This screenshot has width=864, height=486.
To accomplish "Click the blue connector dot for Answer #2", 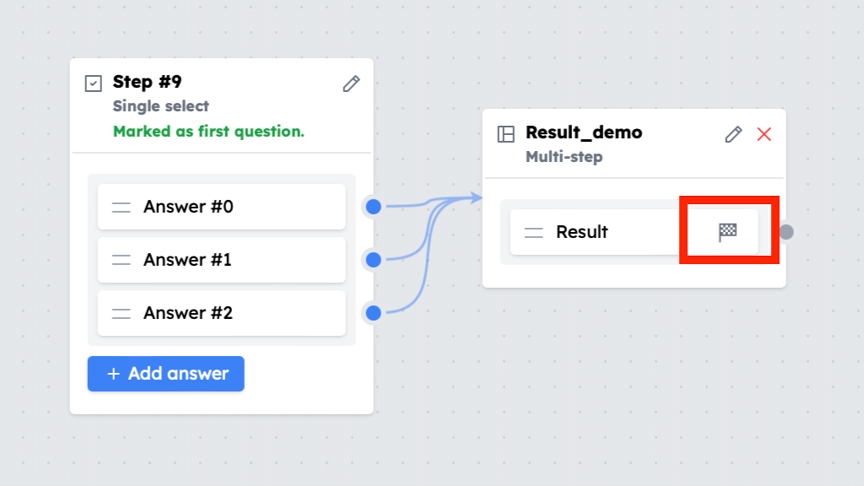I will (373, 313).
